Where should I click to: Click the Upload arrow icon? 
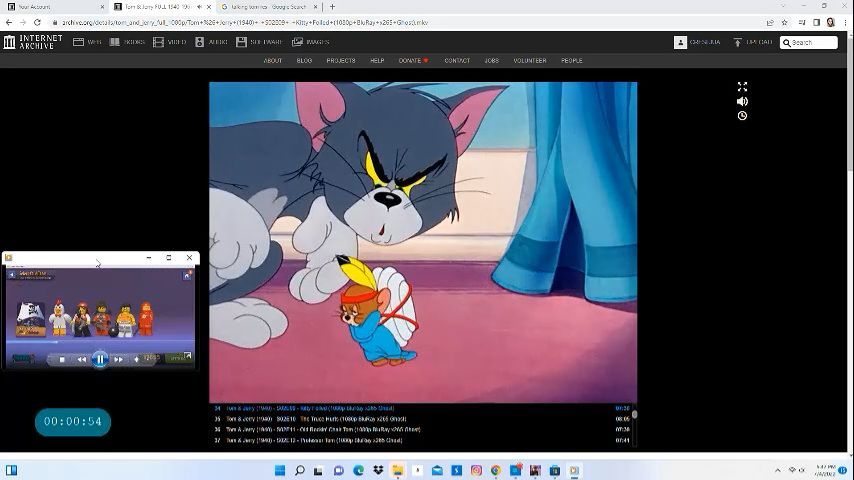(x=737, y=42)
